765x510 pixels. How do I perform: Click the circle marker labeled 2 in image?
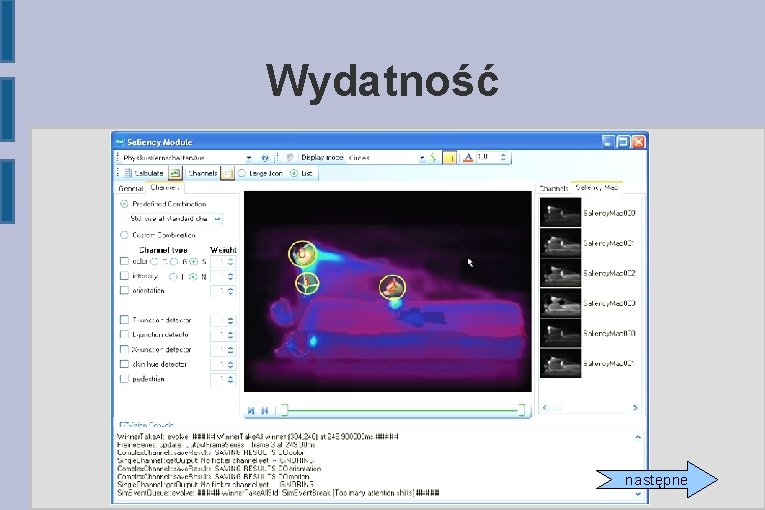coord(392,287)
